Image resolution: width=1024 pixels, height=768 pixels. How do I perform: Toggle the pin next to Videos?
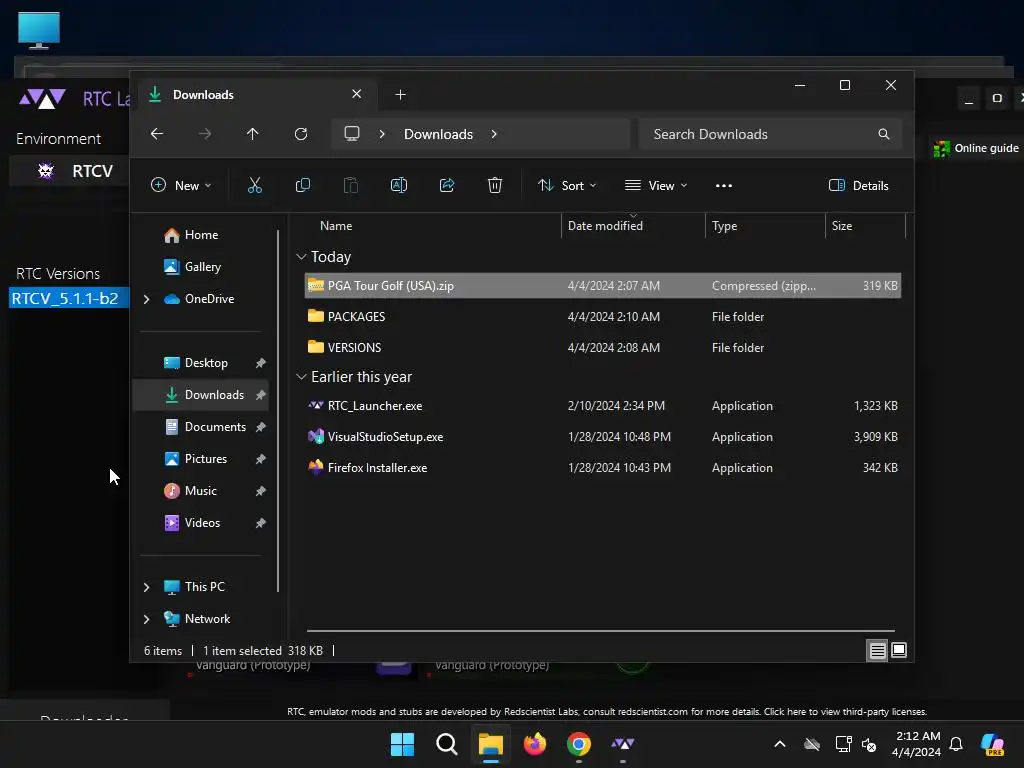coord(261,523)
